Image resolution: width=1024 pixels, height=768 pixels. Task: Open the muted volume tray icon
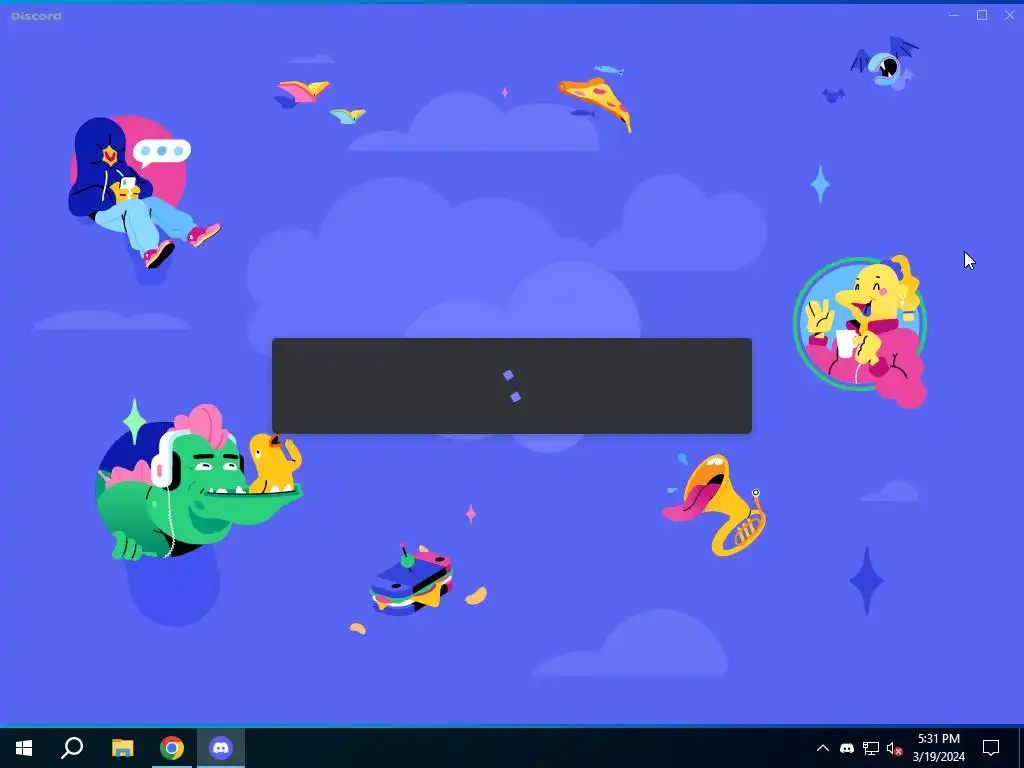tap(894, 748)
